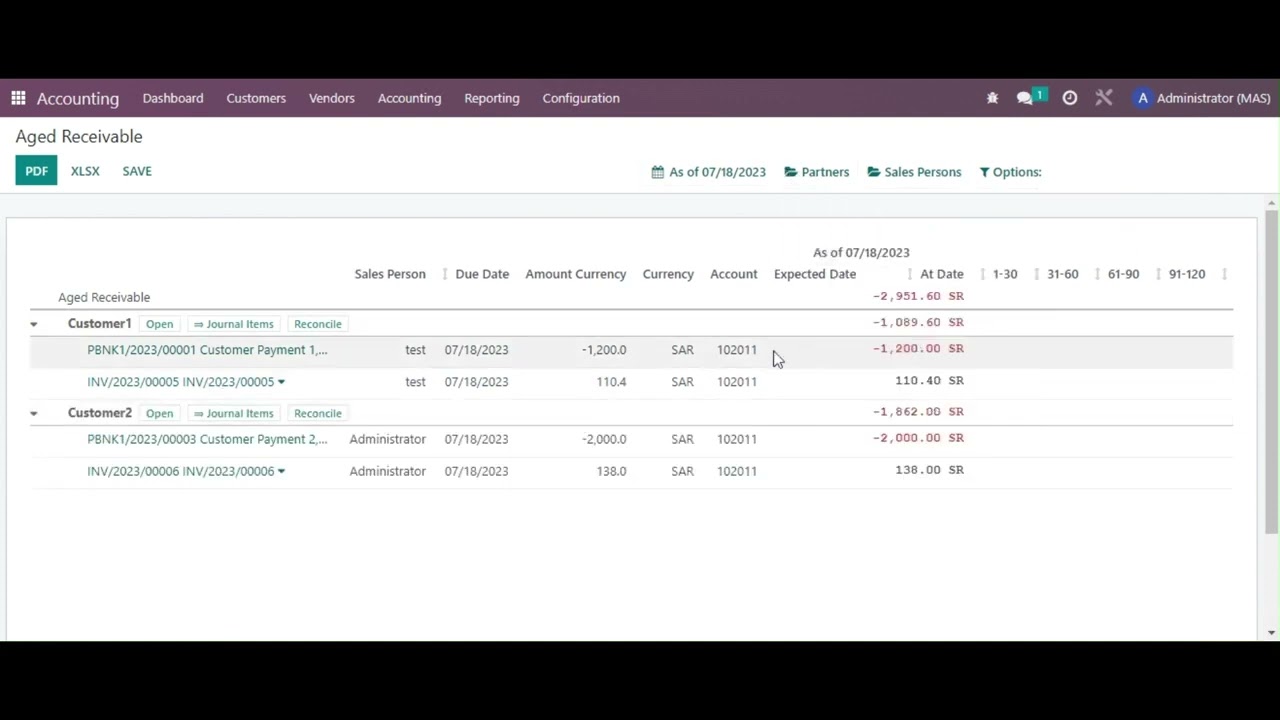This screenshot has width=1280, height=720.
Task: Click the At Date column header
Action: (x=942, y=274)
